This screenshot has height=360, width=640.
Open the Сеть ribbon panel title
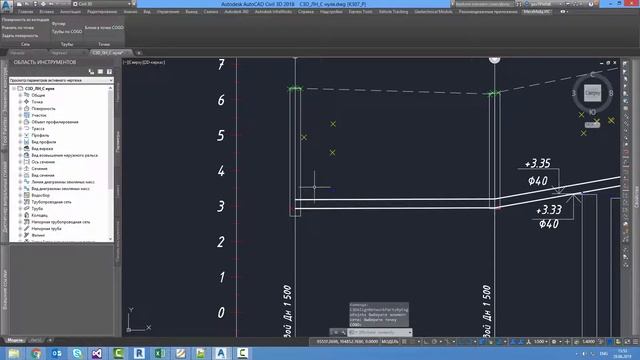point(25,44)
